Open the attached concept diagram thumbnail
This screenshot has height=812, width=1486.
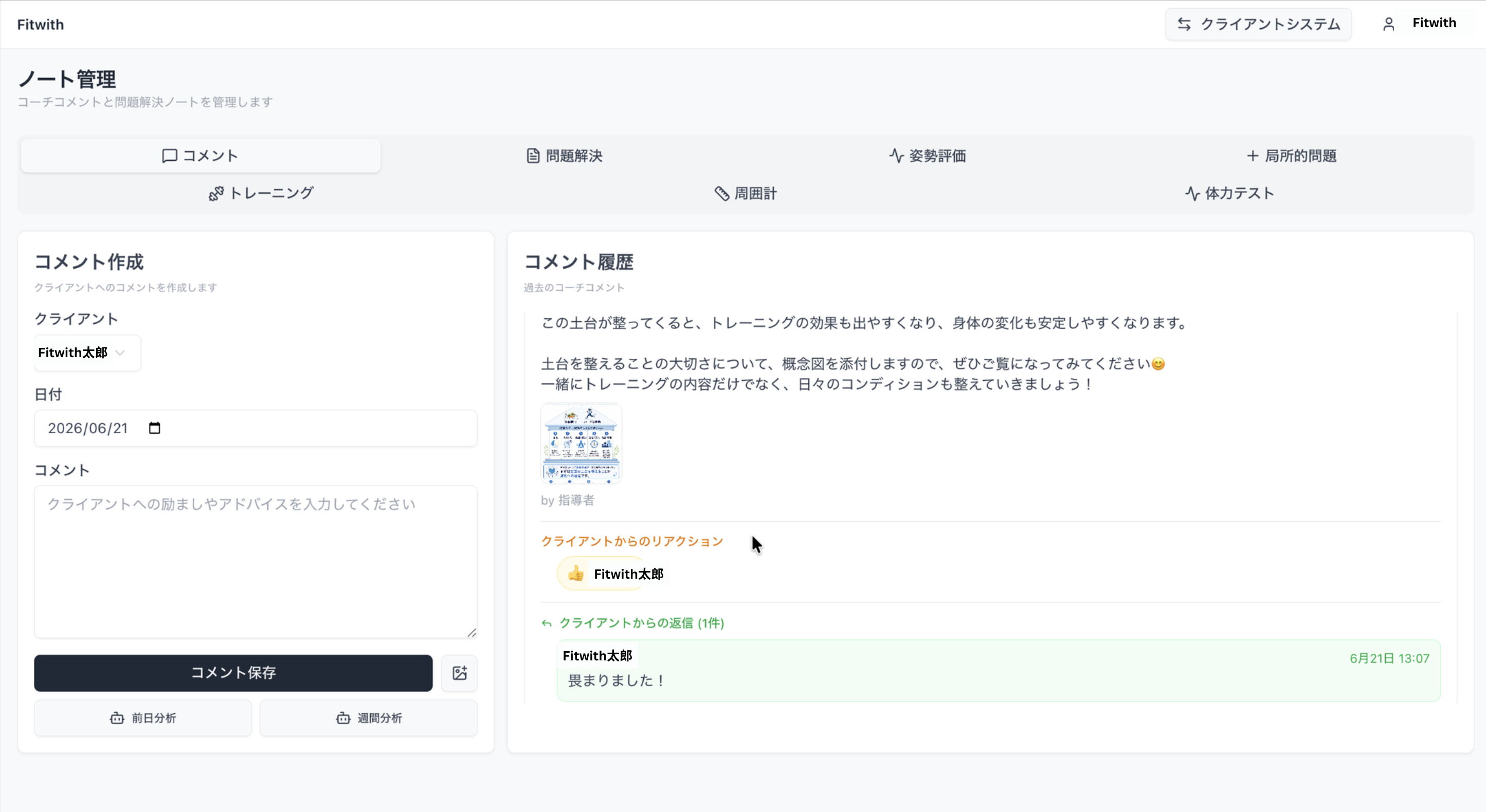[581, 443]
